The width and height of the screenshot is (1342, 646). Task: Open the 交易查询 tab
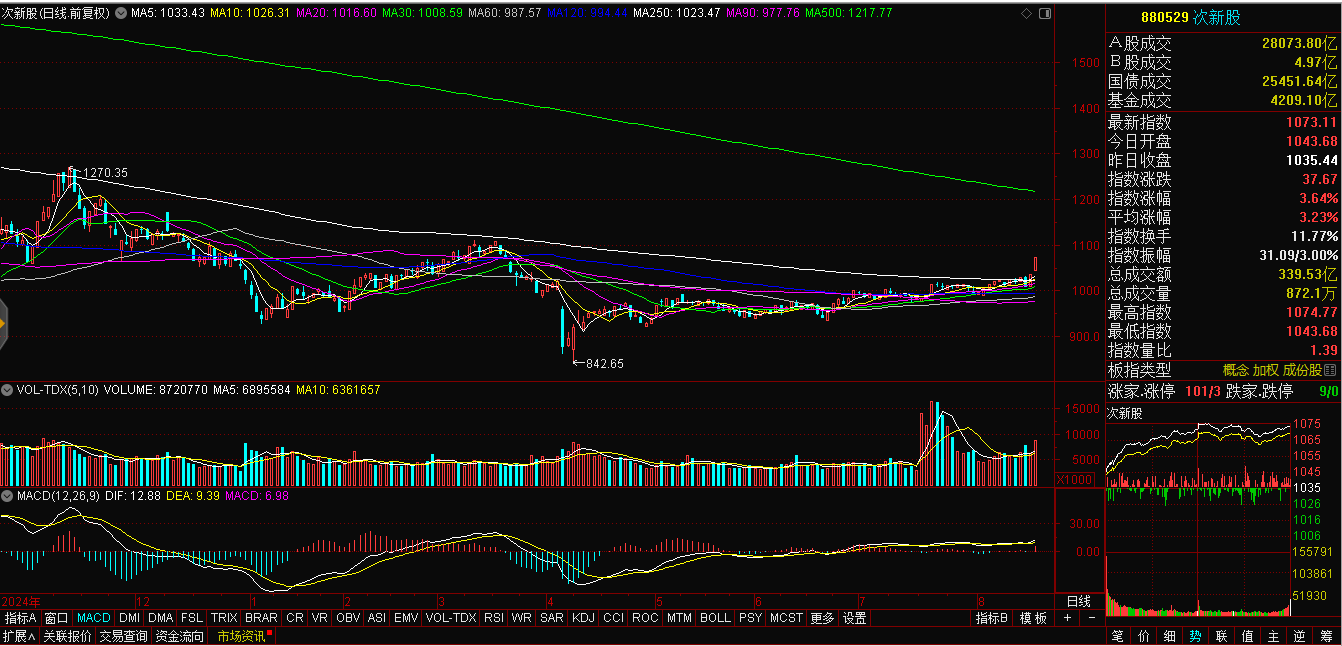coord(124,636)
